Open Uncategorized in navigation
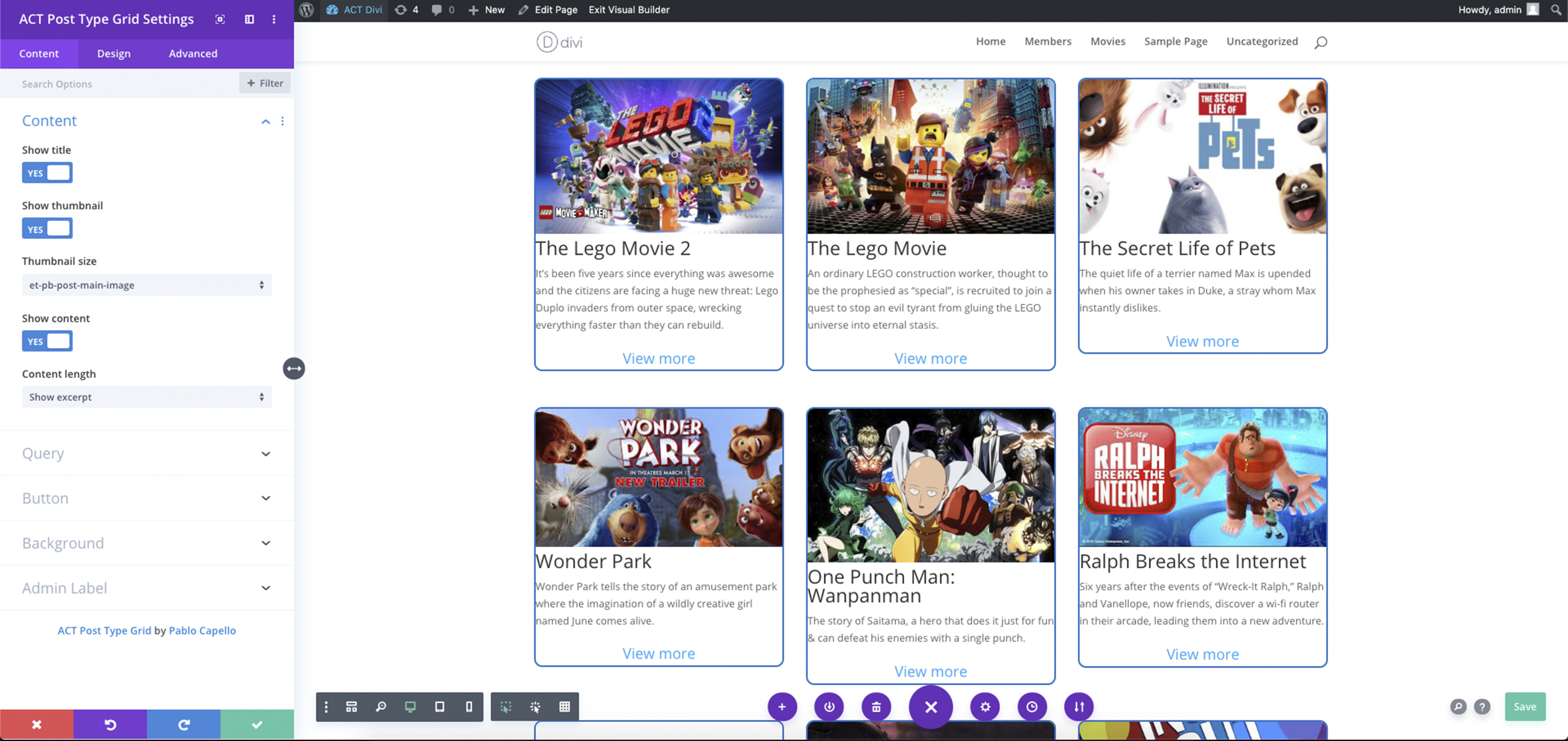 click(1262, 41)
